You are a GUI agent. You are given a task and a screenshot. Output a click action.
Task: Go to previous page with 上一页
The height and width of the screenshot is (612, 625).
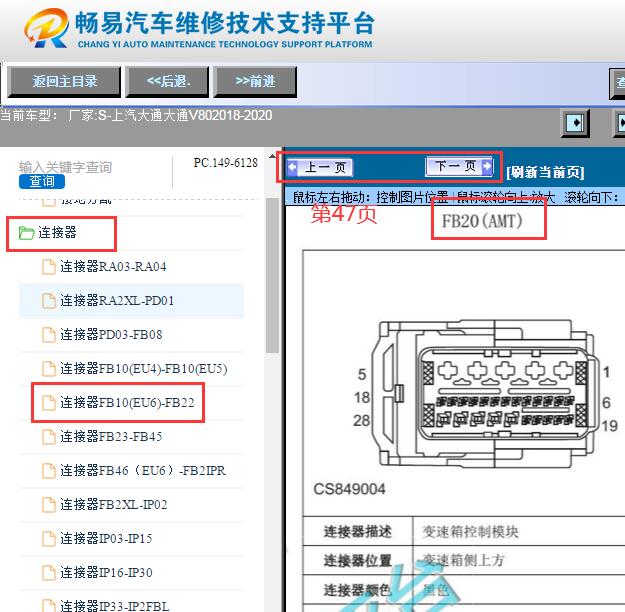[x=319, y=167]
